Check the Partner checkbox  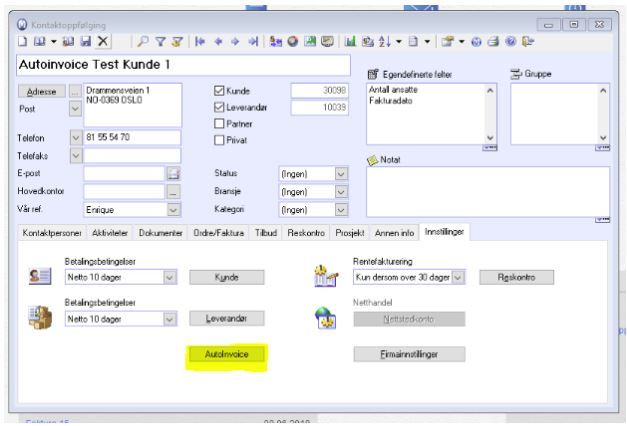(219, 124)
